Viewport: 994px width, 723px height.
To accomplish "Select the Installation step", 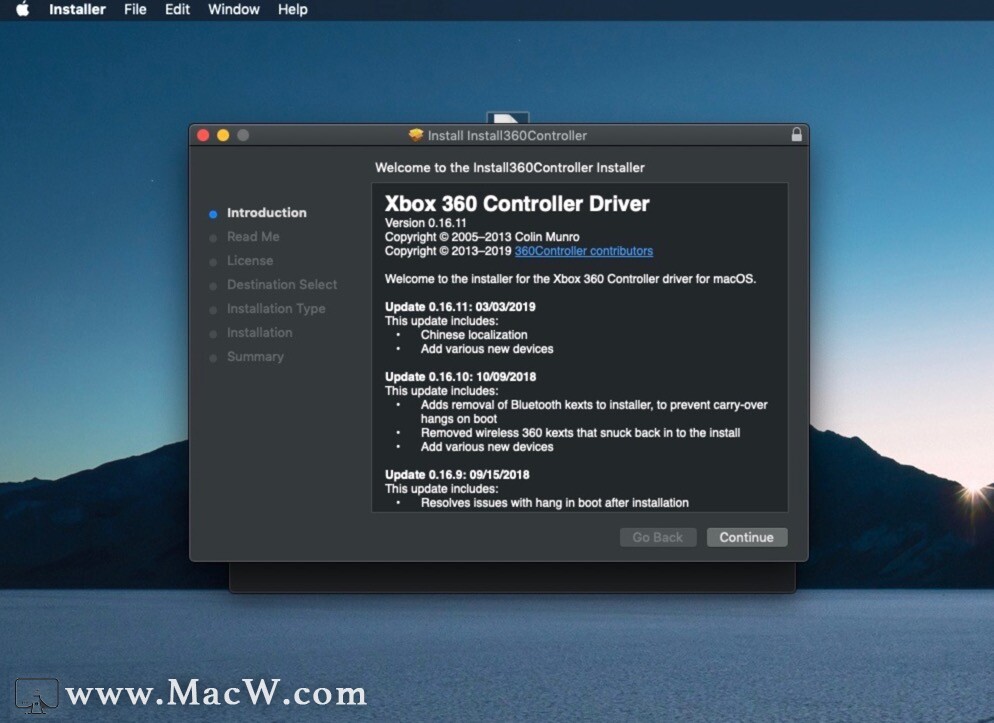I will pos(260,333).
